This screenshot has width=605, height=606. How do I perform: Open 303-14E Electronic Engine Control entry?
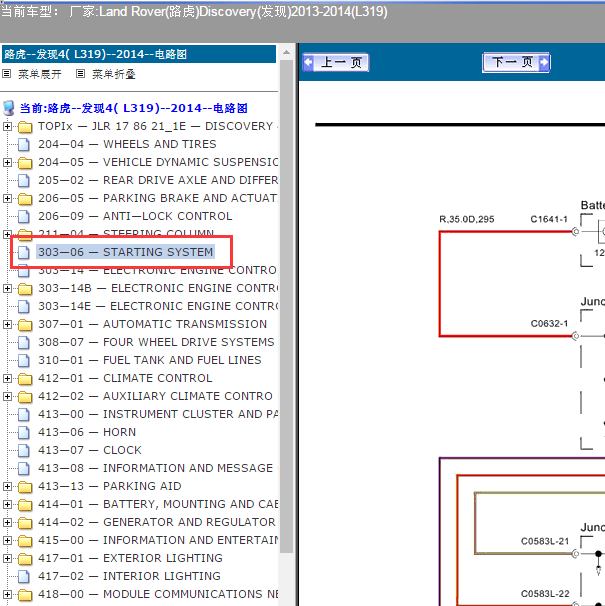[158, 306]
